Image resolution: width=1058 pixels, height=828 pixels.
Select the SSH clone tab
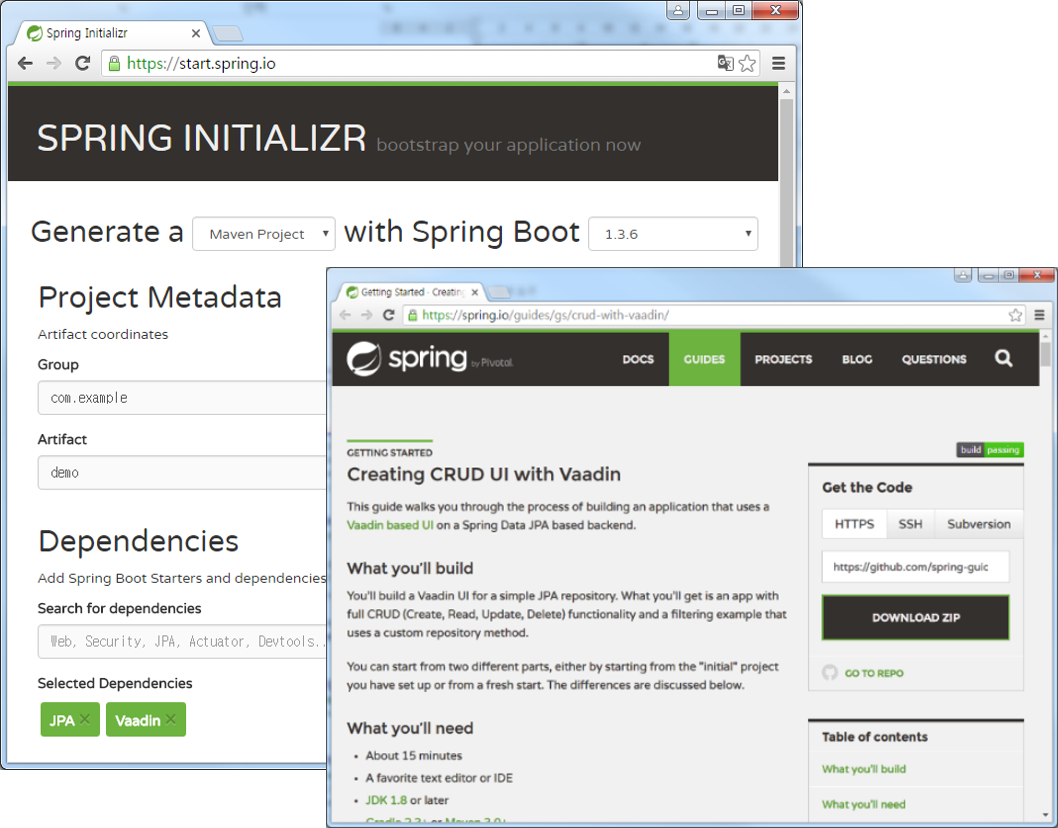[x=910, y=524]
